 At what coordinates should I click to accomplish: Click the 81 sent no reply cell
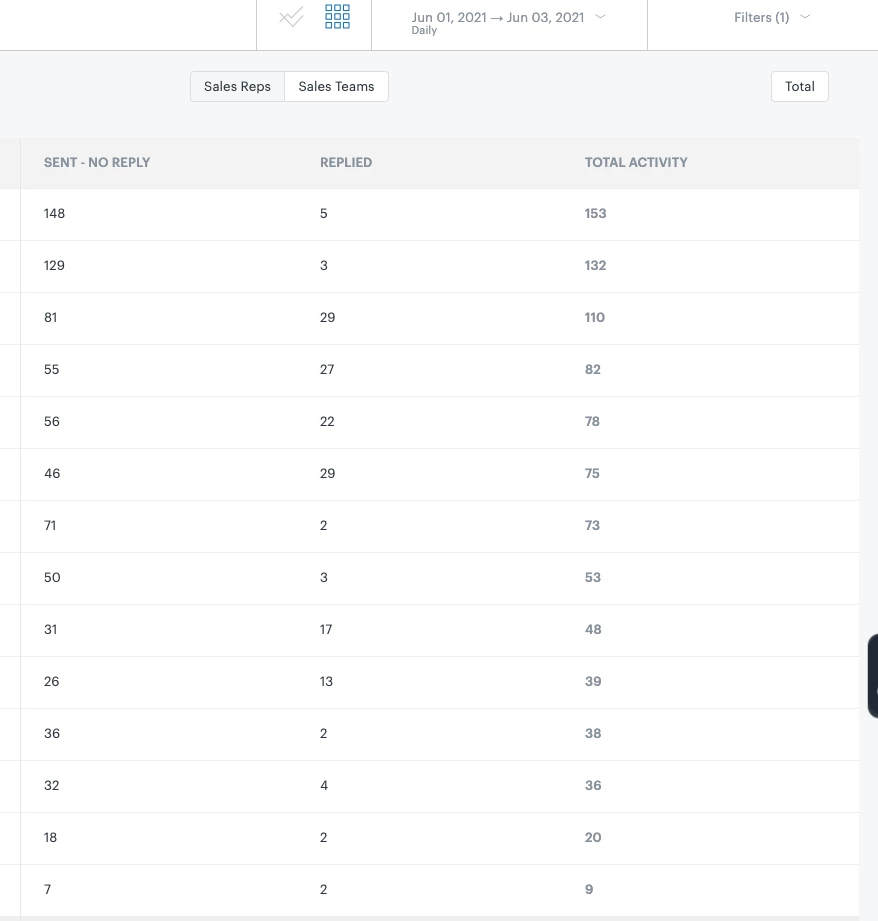point(51,318)
